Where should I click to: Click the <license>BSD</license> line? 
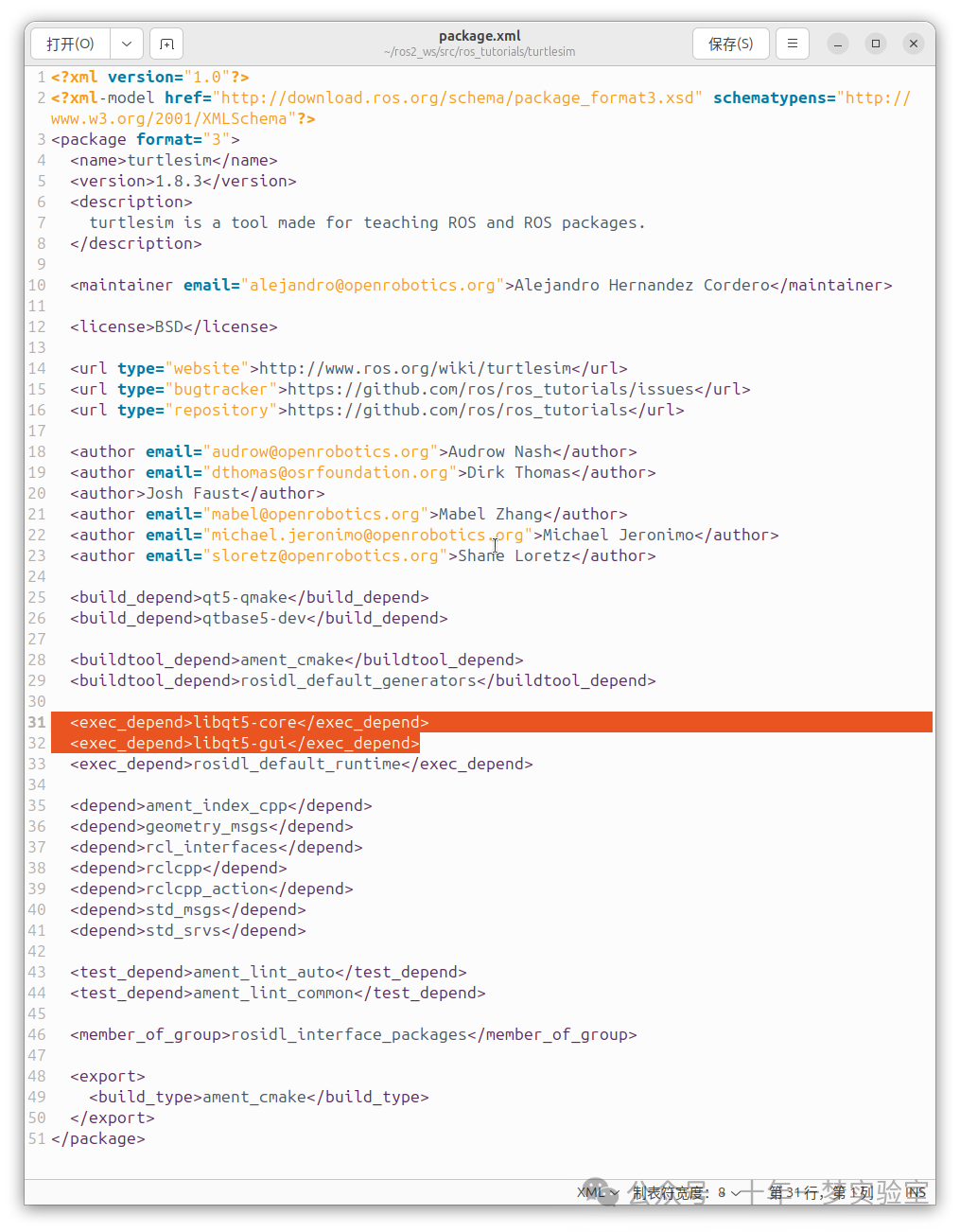[174, 326]
